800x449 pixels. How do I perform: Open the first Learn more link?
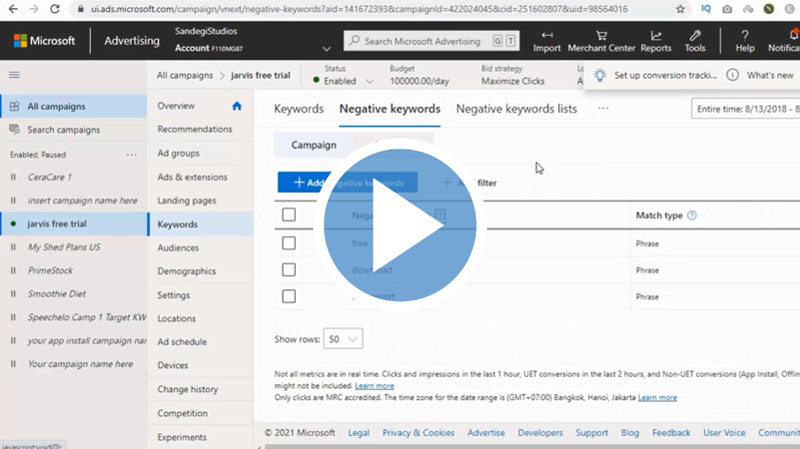click(374, 386)
